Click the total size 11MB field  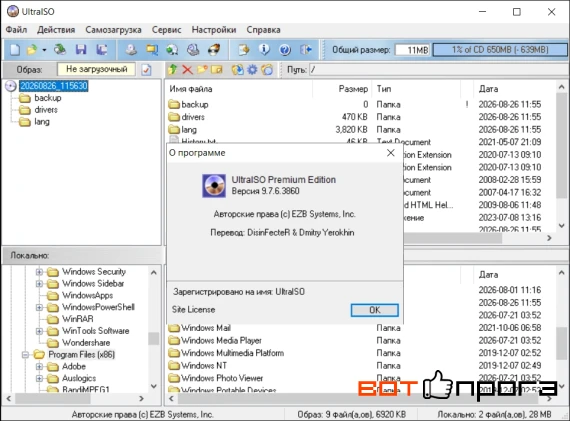pos(412,50)
